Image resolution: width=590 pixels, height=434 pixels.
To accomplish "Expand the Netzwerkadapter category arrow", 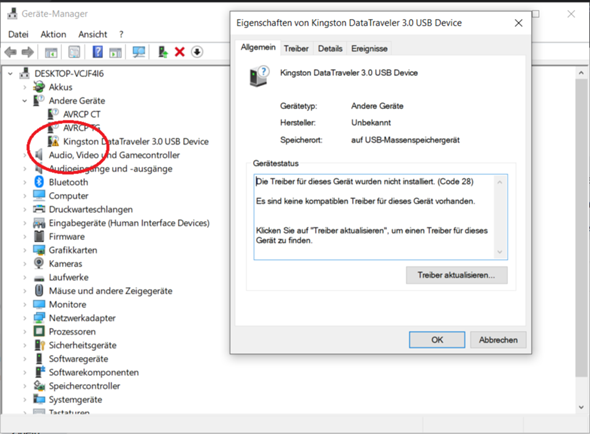I will pyautogui.click(x=25, y=318).
